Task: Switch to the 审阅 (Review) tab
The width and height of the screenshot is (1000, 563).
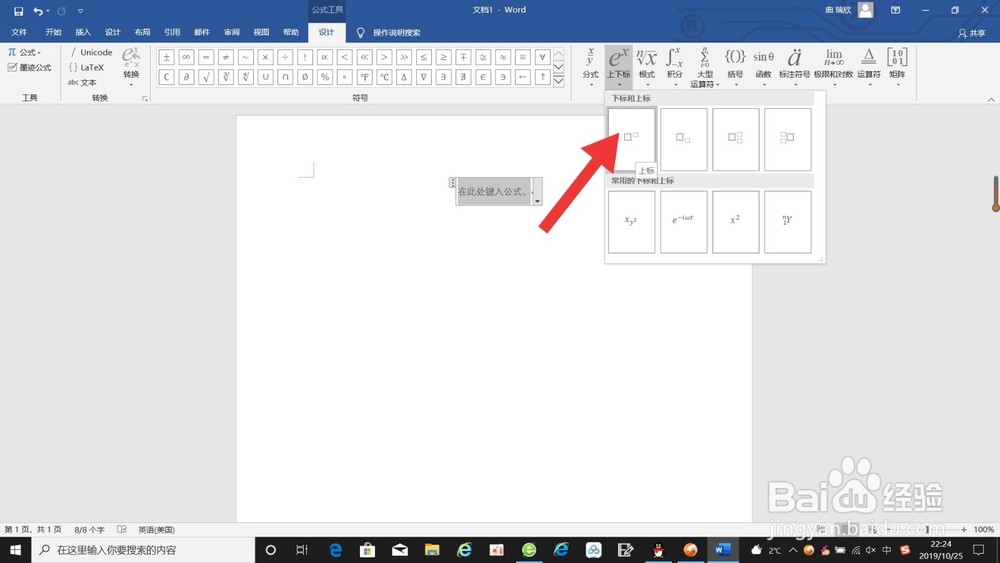Action: [x=232, y=33]
